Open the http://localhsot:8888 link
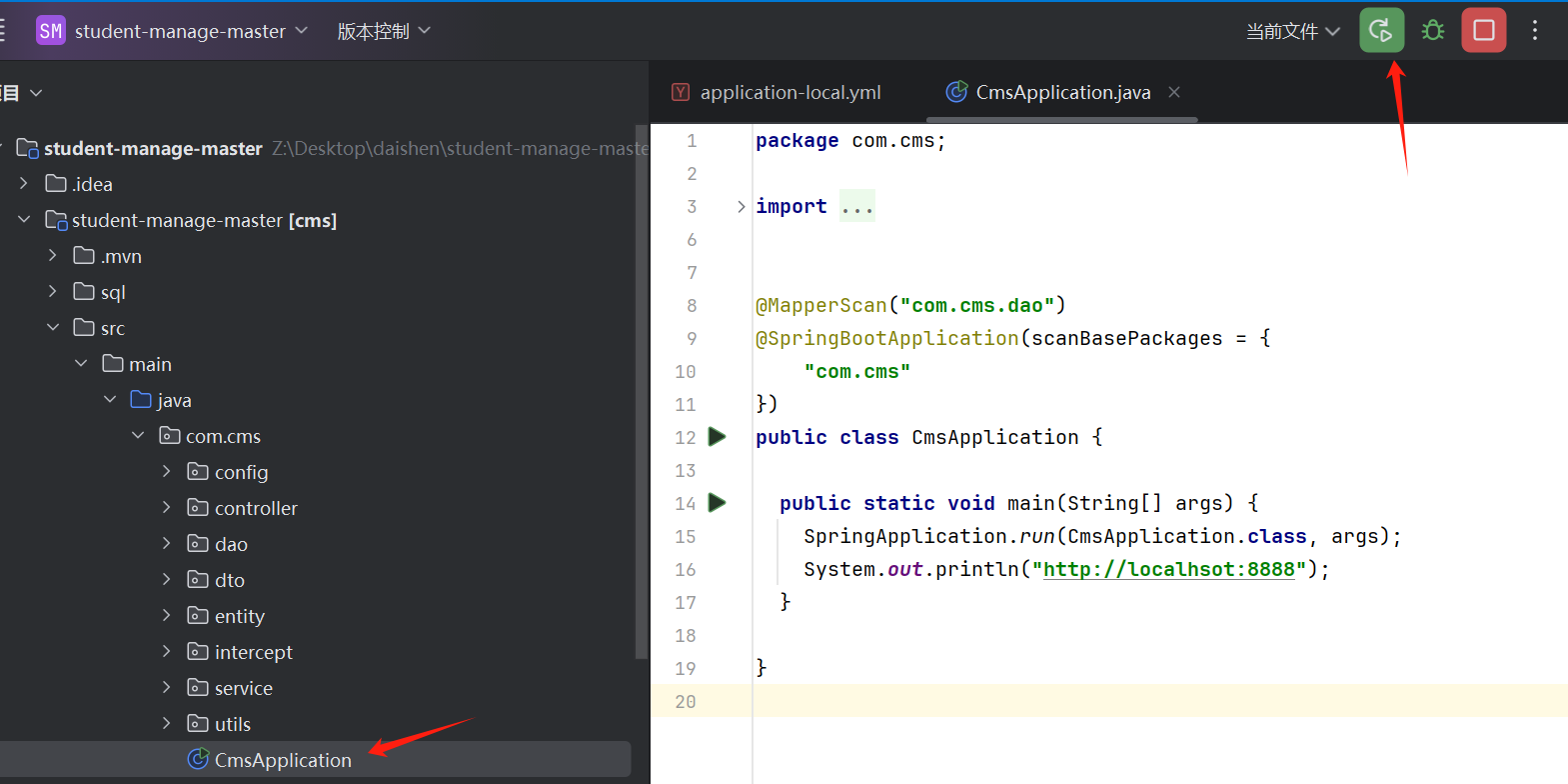Screen dimensions: 1568x784 coord(1169,569)
